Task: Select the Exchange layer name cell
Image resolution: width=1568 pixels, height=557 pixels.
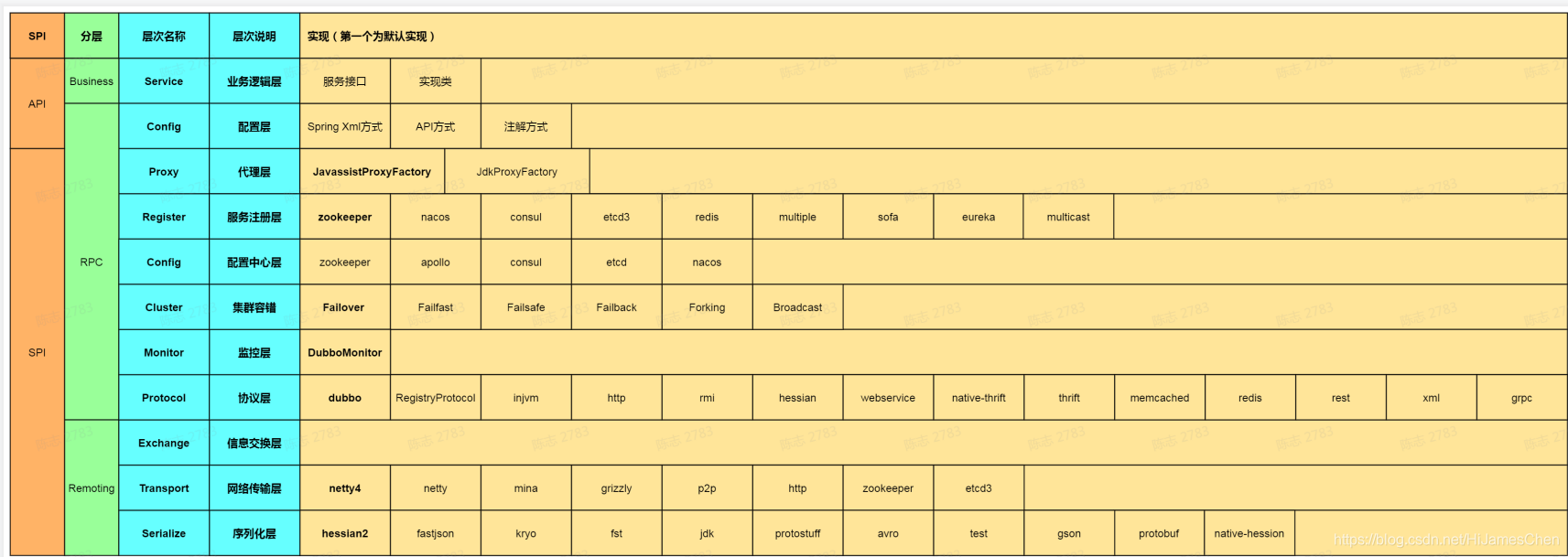Action: click(164, 444)
